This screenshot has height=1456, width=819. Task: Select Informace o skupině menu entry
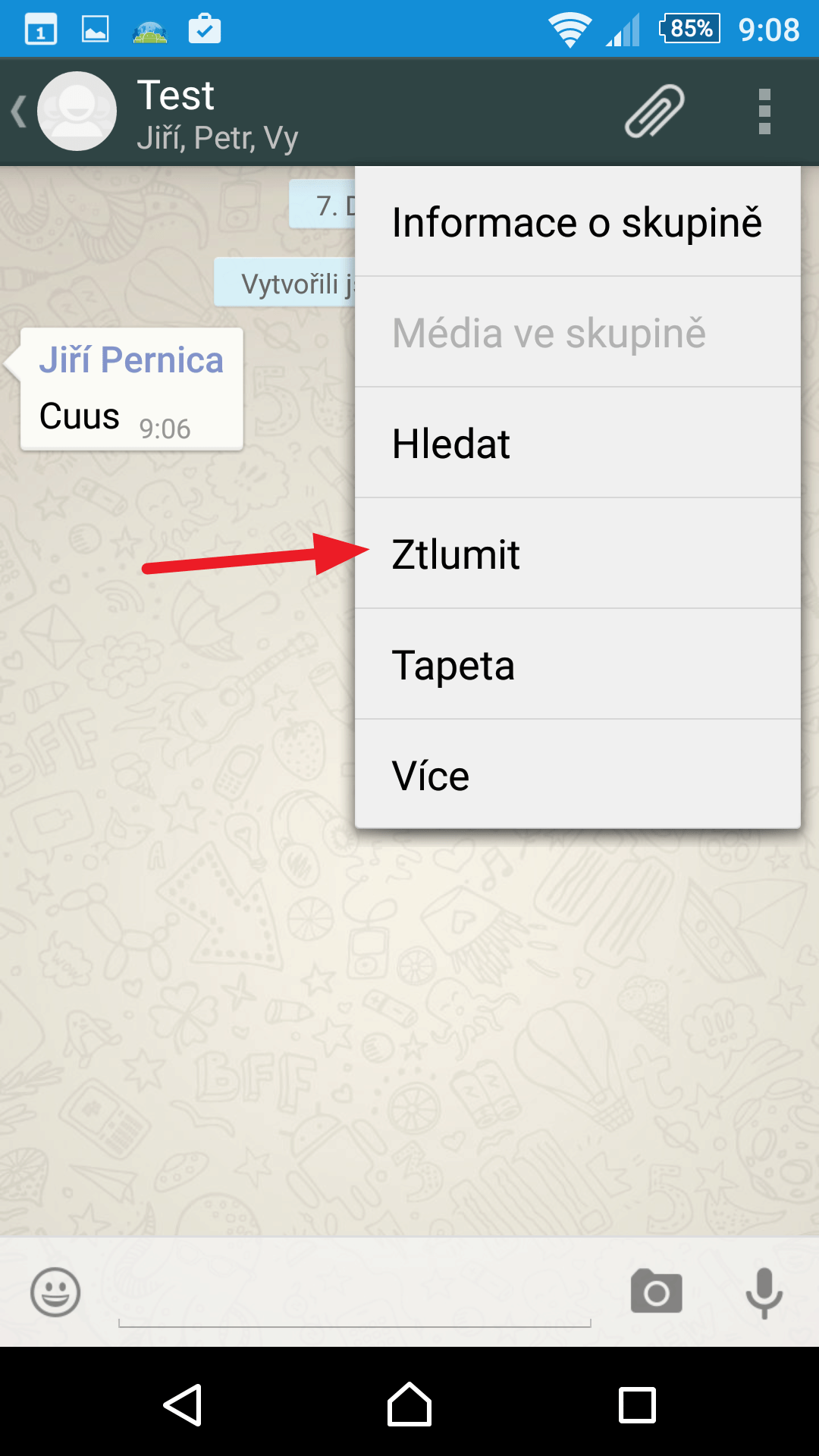[x=578, y=221]
